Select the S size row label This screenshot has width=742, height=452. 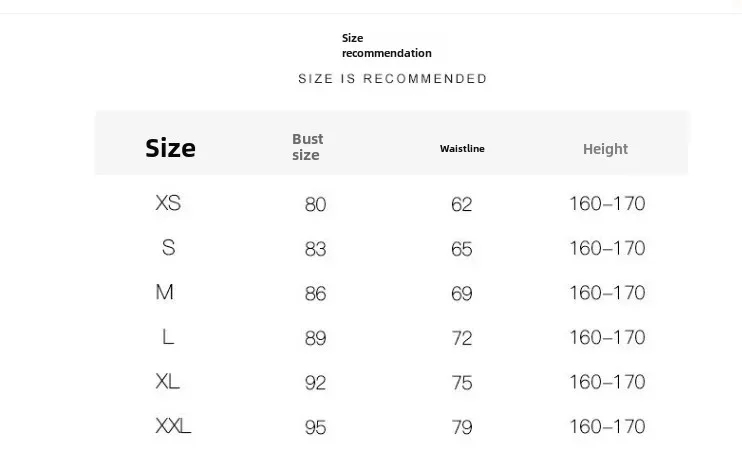pyautogui.click(x=168, y=248)
